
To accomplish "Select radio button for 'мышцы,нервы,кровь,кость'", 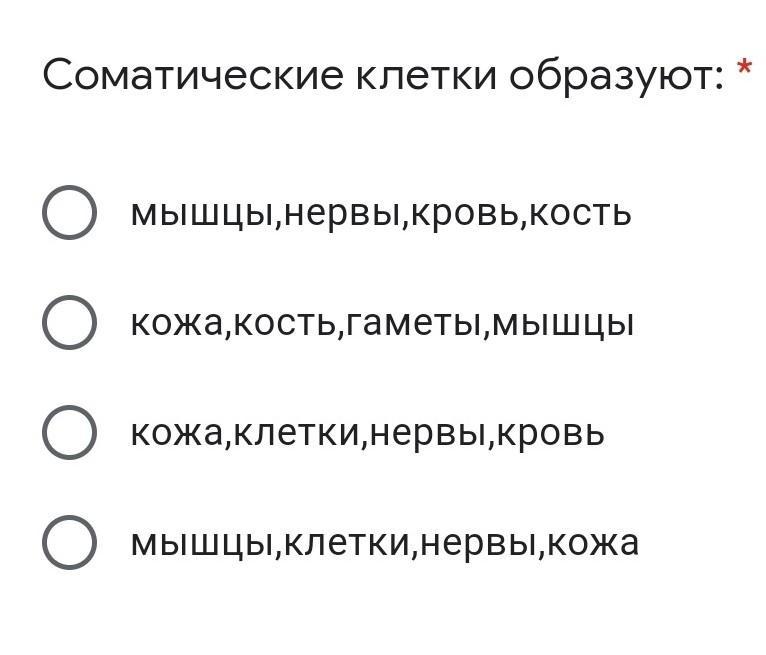I will pyautogui.click(x=69, y=213).
